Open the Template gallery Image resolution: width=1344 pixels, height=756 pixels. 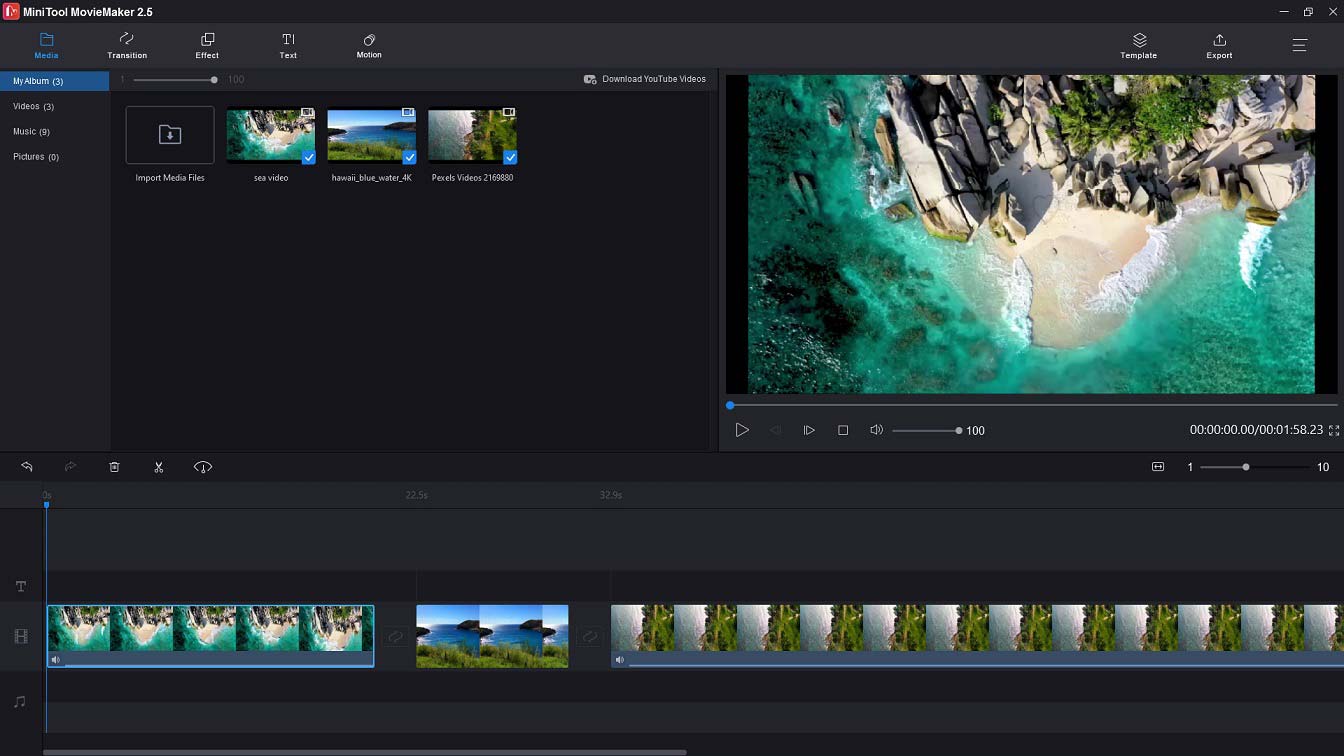pyautogui.click(x=1138, y=45)
